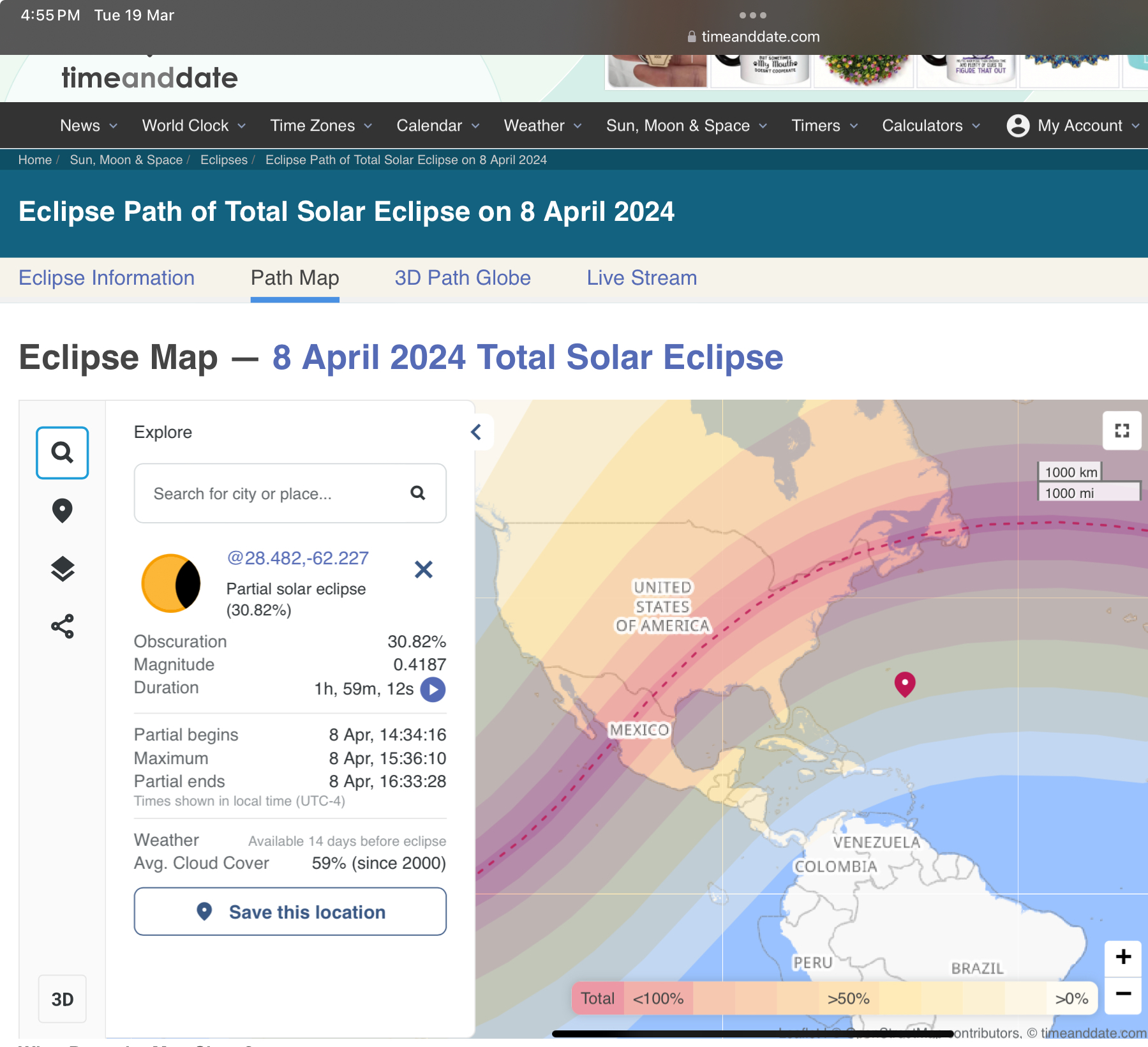Viewport: 1148px width, 1047px height.
Task: Click the >50% legend color band
Action: pyautogui.click(x=849, y=999)
